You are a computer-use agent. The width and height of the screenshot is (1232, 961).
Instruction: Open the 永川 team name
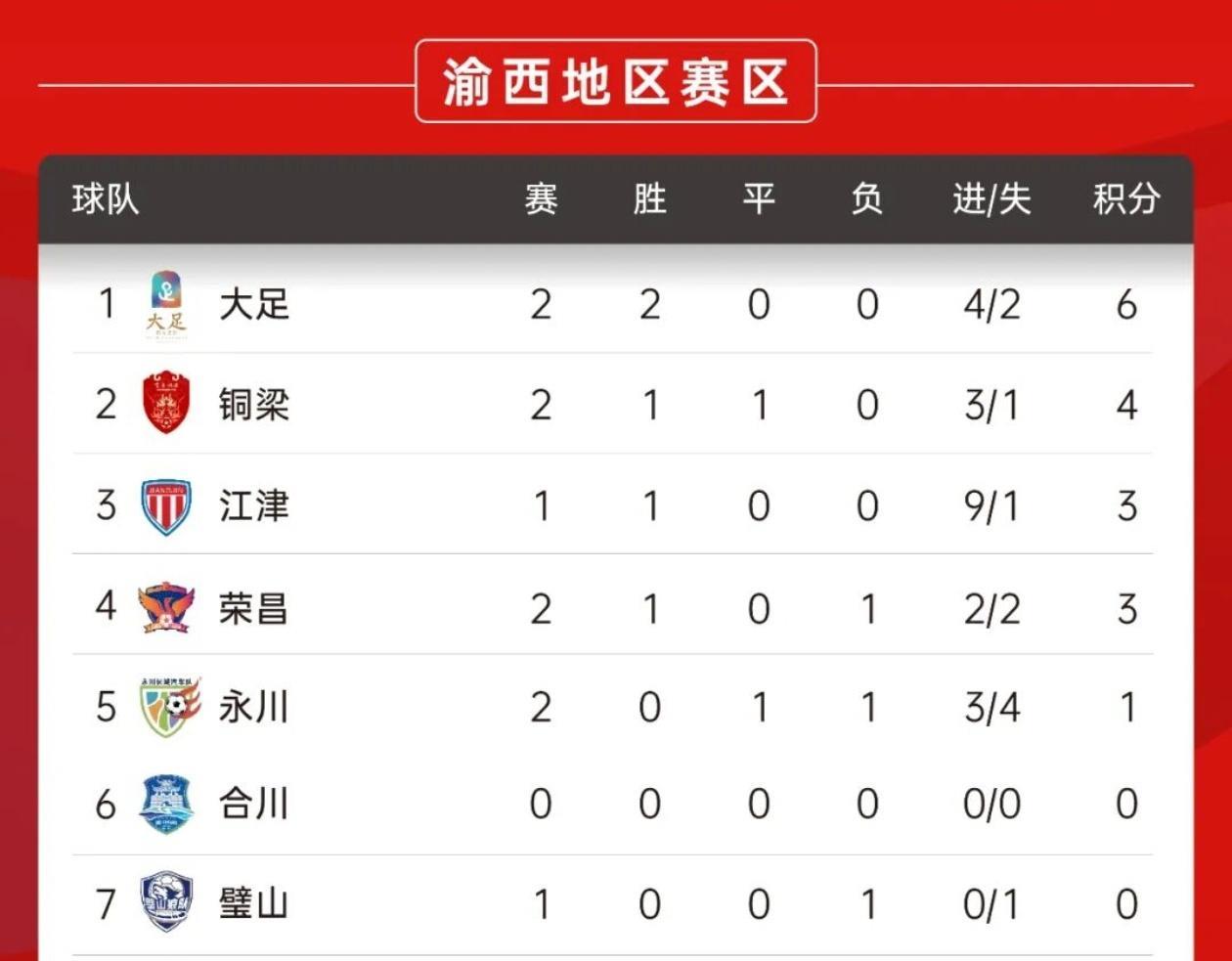pyautogui.click(x=254, y=707)
